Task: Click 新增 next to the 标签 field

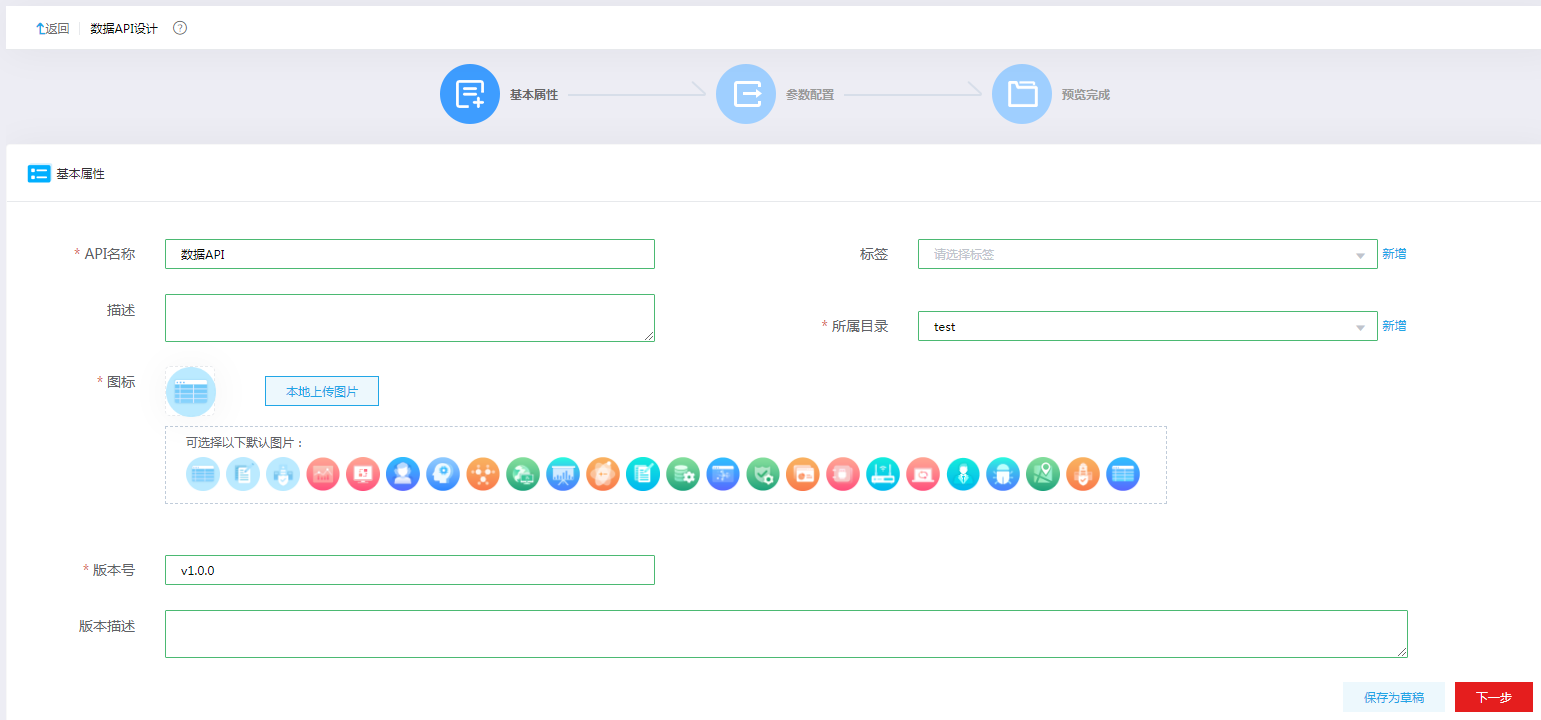Action: pos(1394,254)
